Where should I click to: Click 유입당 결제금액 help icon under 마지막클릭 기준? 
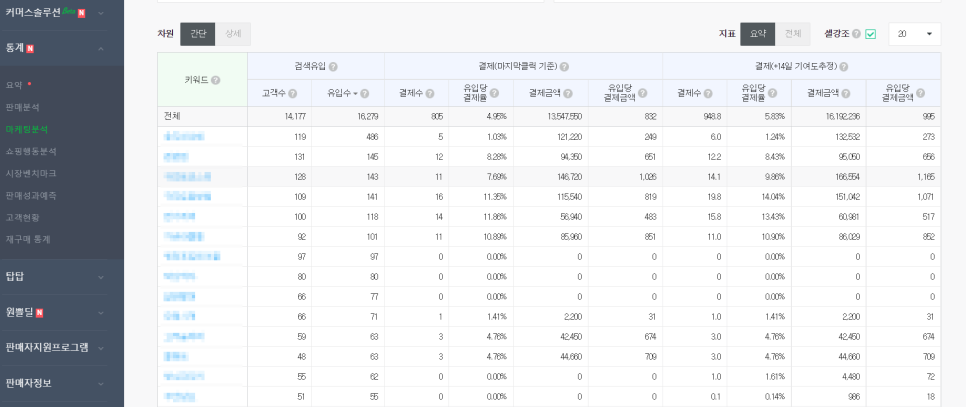coord(643,93)
